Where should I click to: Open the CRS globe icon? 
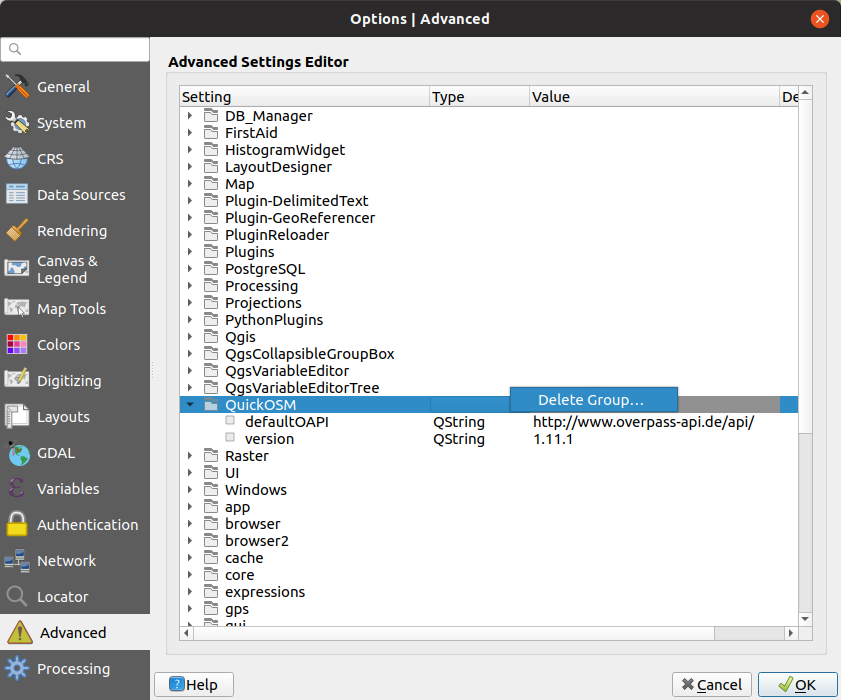pyautogui.click(x=17, y=159)
